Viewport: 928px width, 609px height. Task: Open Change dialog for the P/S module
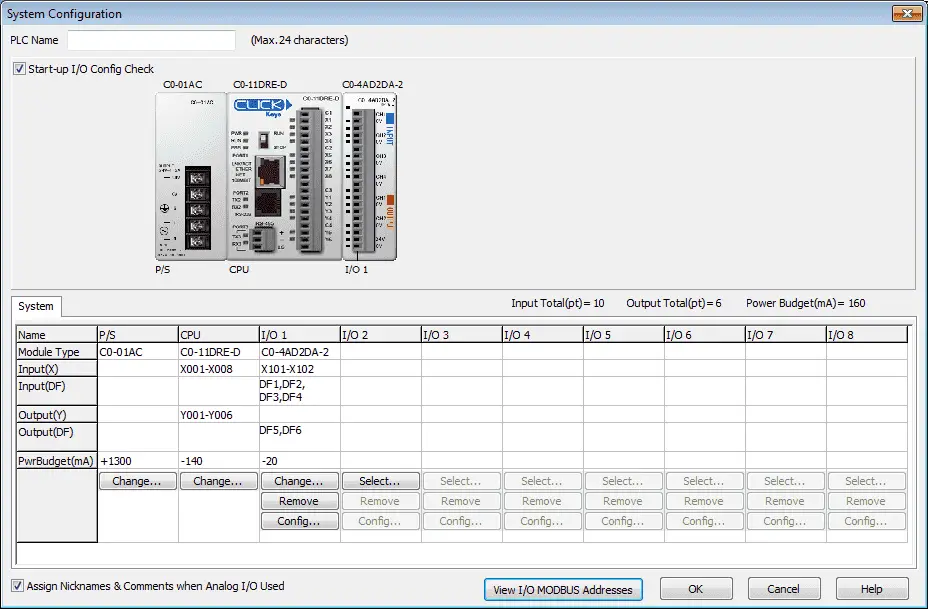137,481
